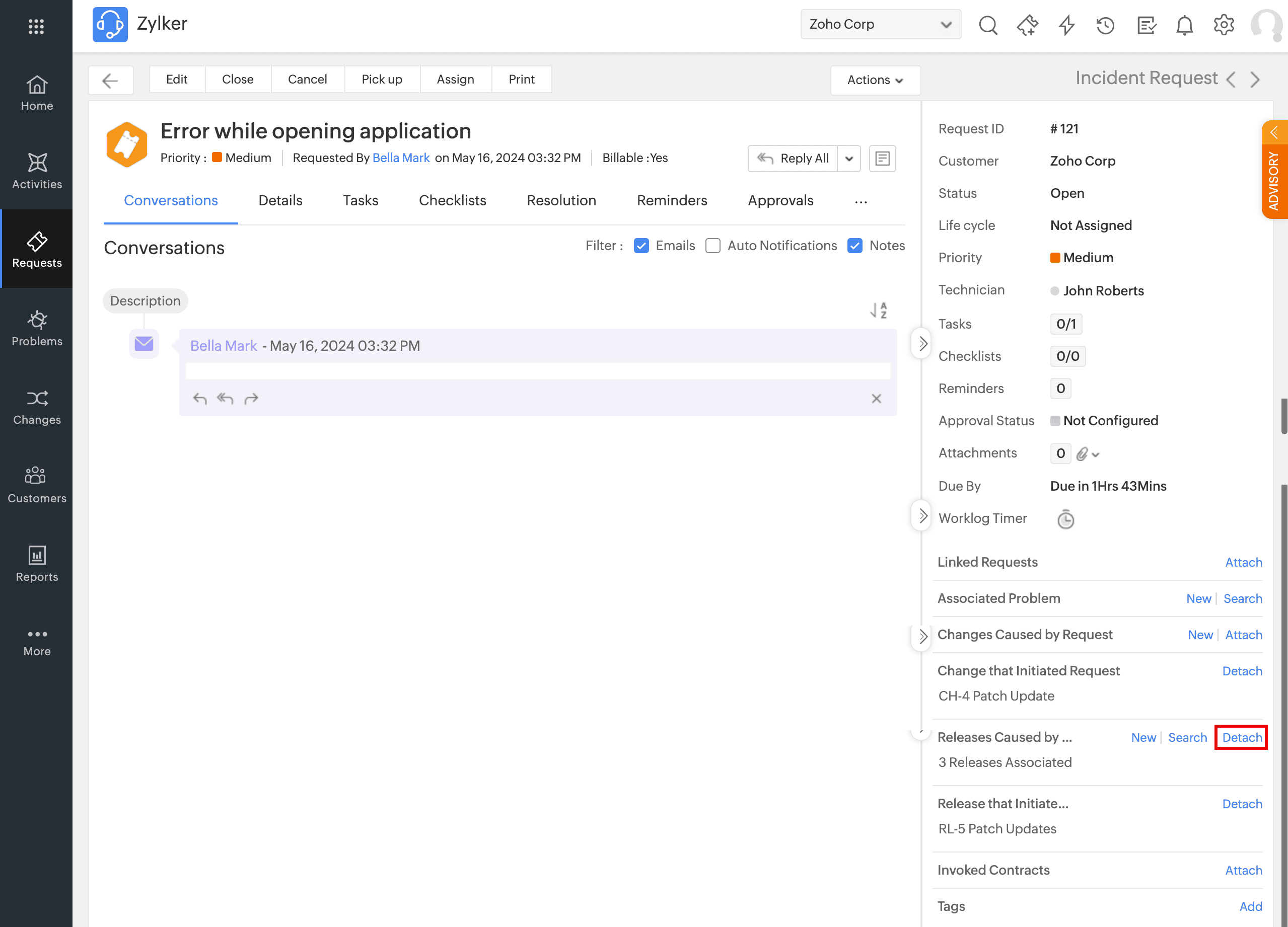Expand the Actions dropdown menu
This screenshot has height=927, width=1288.
[x=875, y=80]
